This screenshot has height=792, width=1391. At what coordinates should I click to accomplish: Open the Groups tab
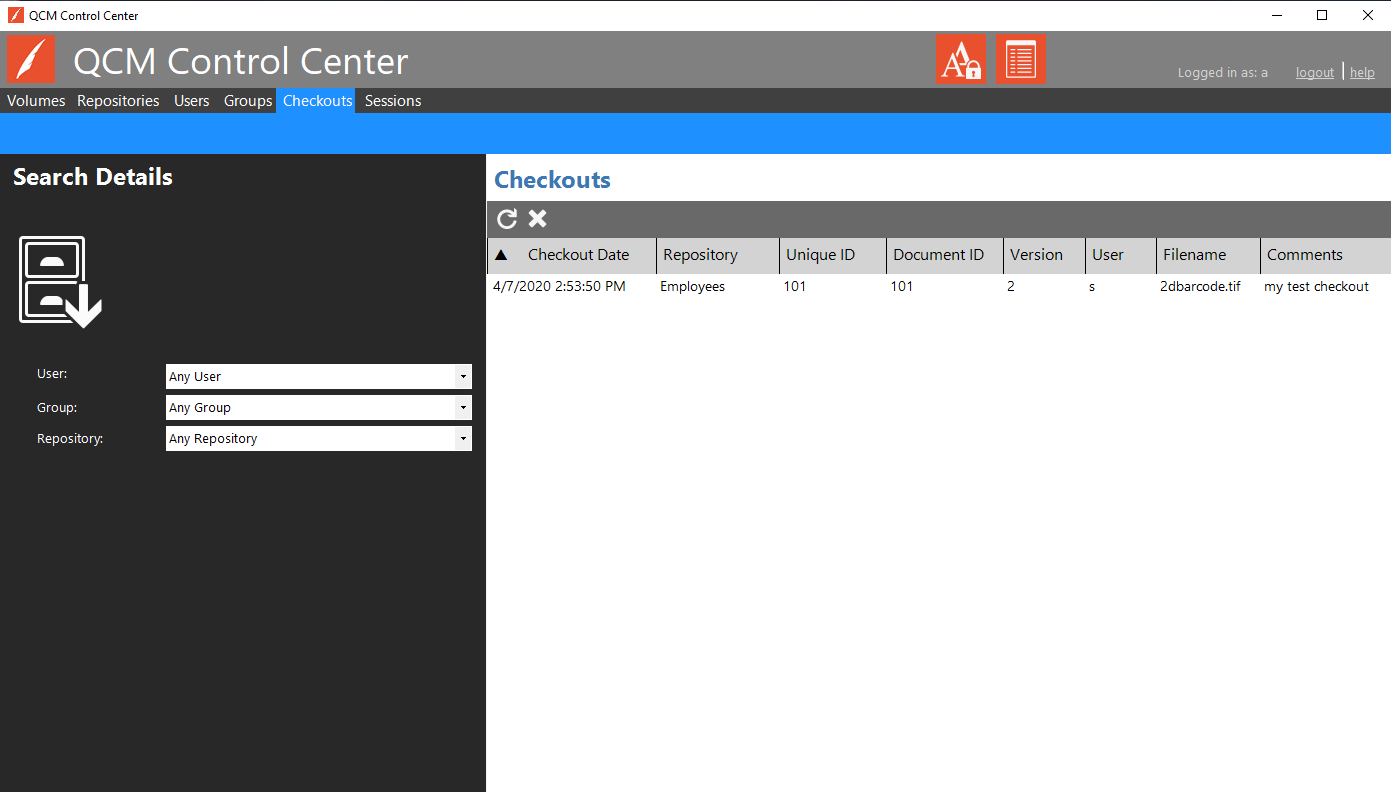pos(248,101)
